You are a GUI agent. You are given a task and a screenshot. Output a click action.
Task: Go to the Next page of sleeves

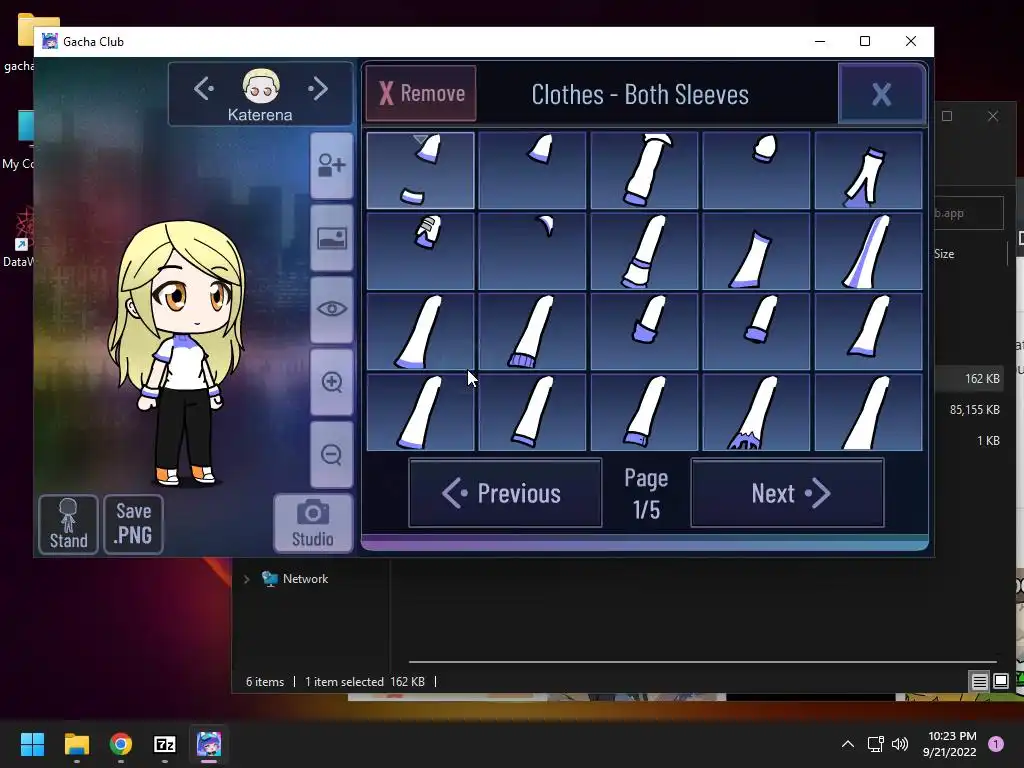click(x=787, y=493)
